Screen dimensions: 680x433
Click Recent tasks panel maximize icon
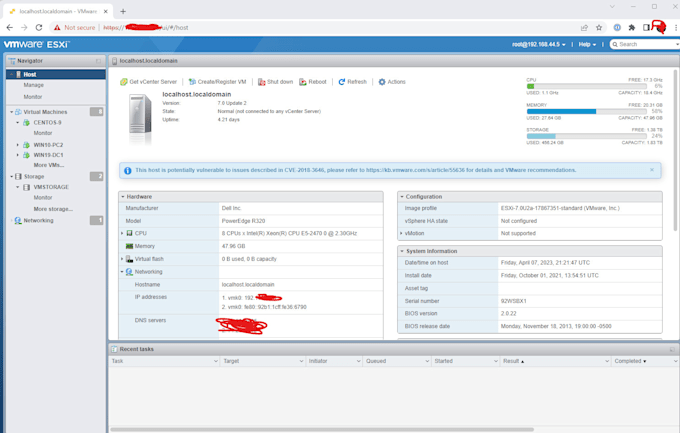[672, 349]
